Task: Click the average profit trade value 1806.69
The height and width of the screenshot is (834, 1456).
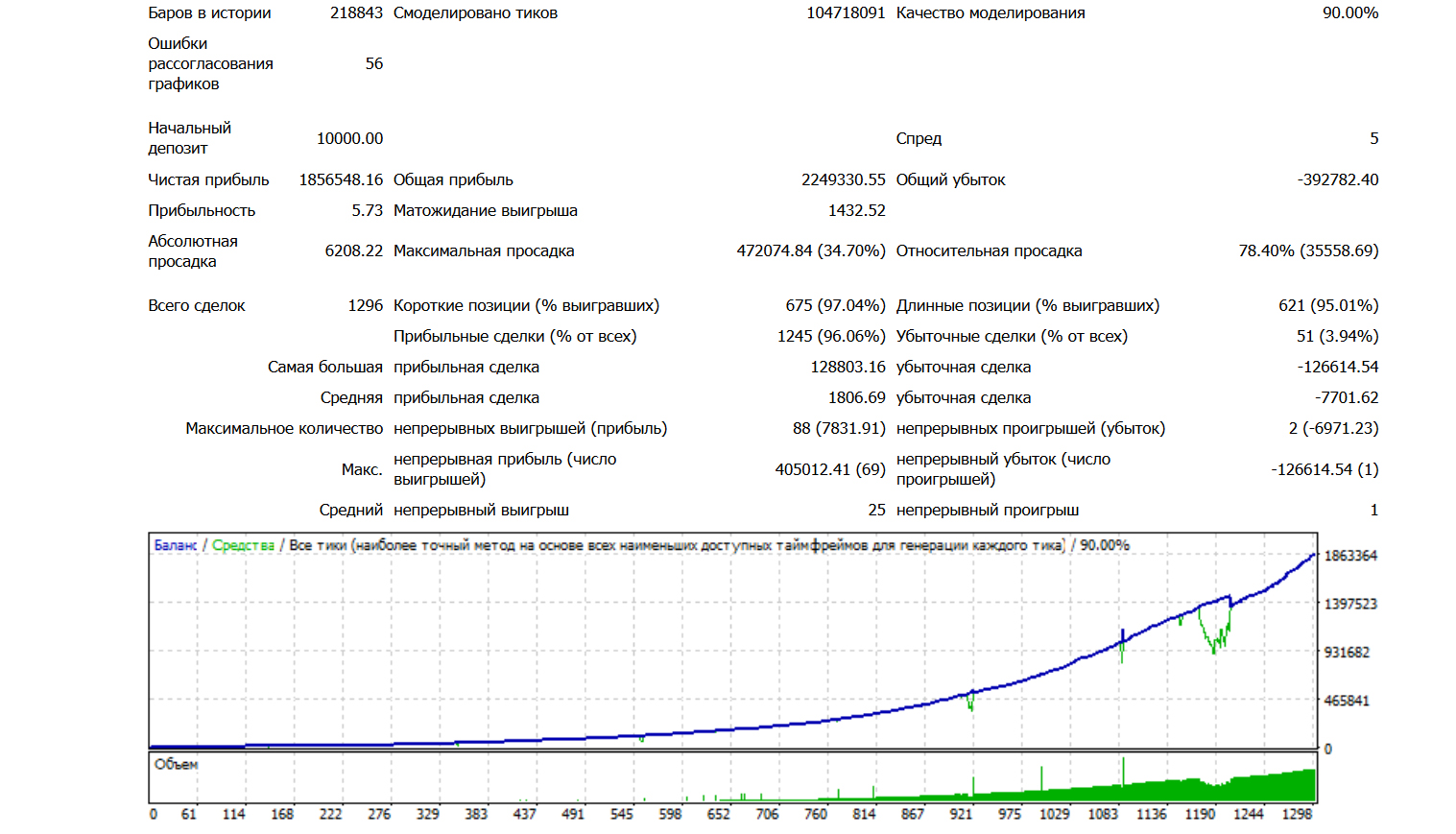Action: click(857, 397)
